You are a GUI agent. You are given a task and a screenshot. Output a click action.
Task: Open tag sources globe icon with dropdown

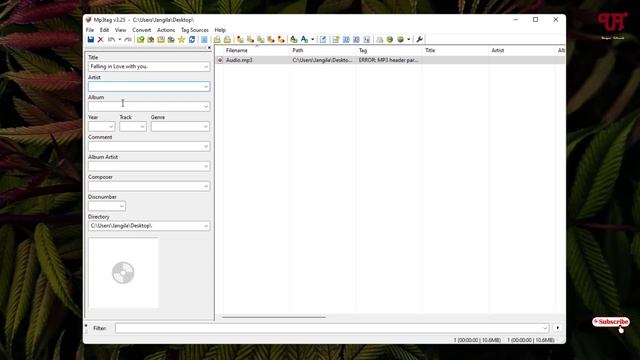click(400, 40)
